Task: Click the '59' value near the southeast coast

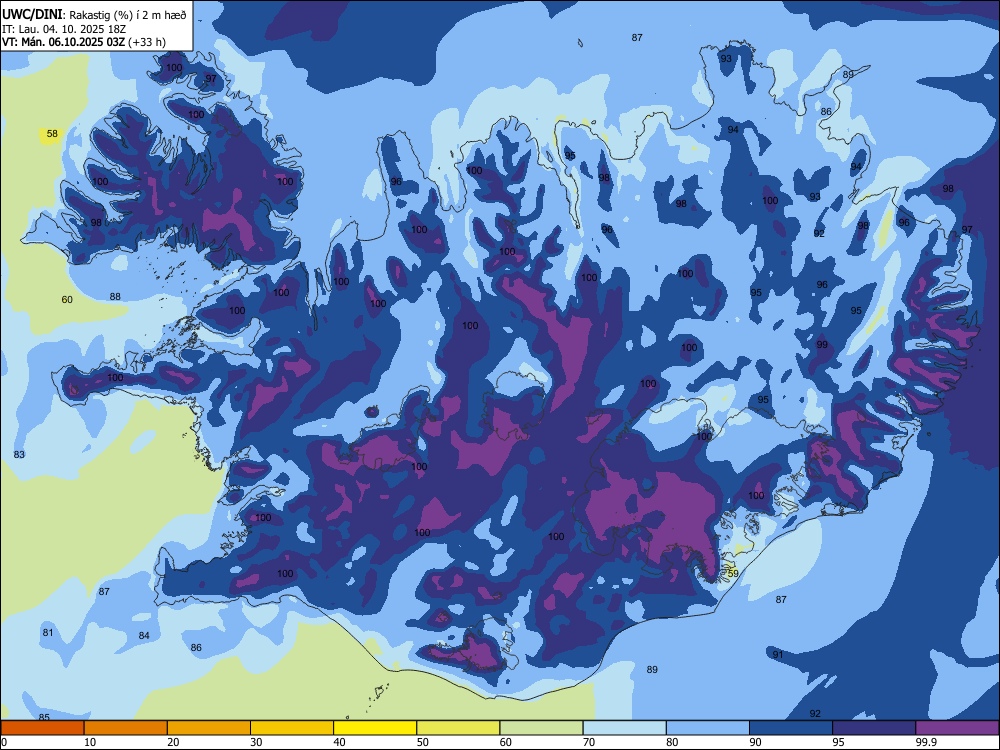Action: pyautogui.click(x=733, y=574)
